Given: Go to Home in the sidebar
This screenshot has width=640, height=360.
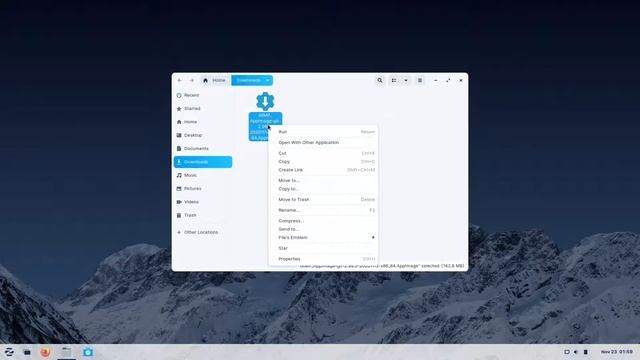Looking at the screenshot, I should (203, 122).
